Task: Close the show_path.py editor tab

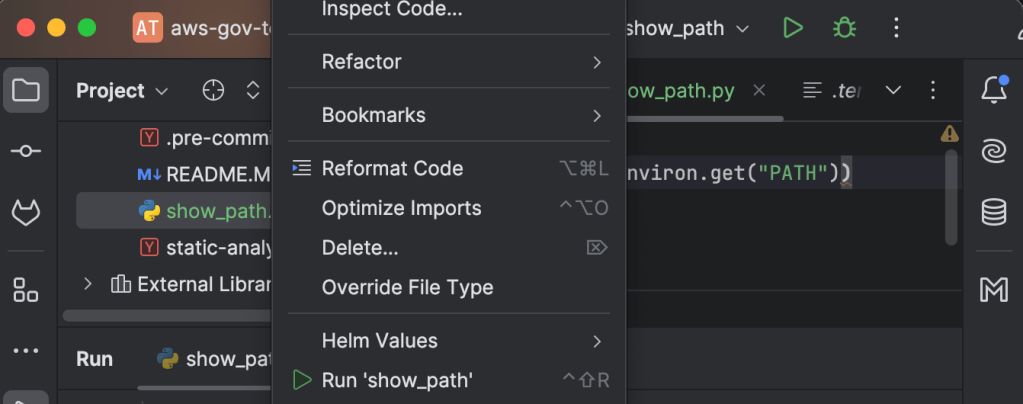Action: (x=759, y=91)
